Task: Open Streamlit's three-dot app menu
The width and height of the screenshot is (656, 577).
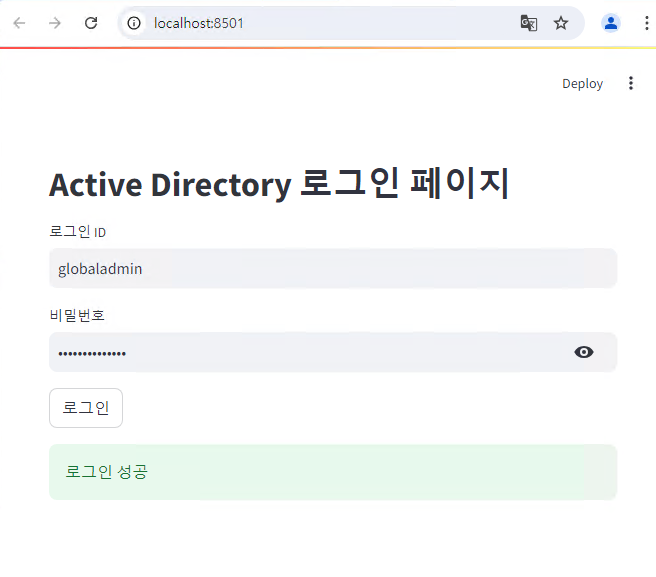Action: click(x=630, y=83)
